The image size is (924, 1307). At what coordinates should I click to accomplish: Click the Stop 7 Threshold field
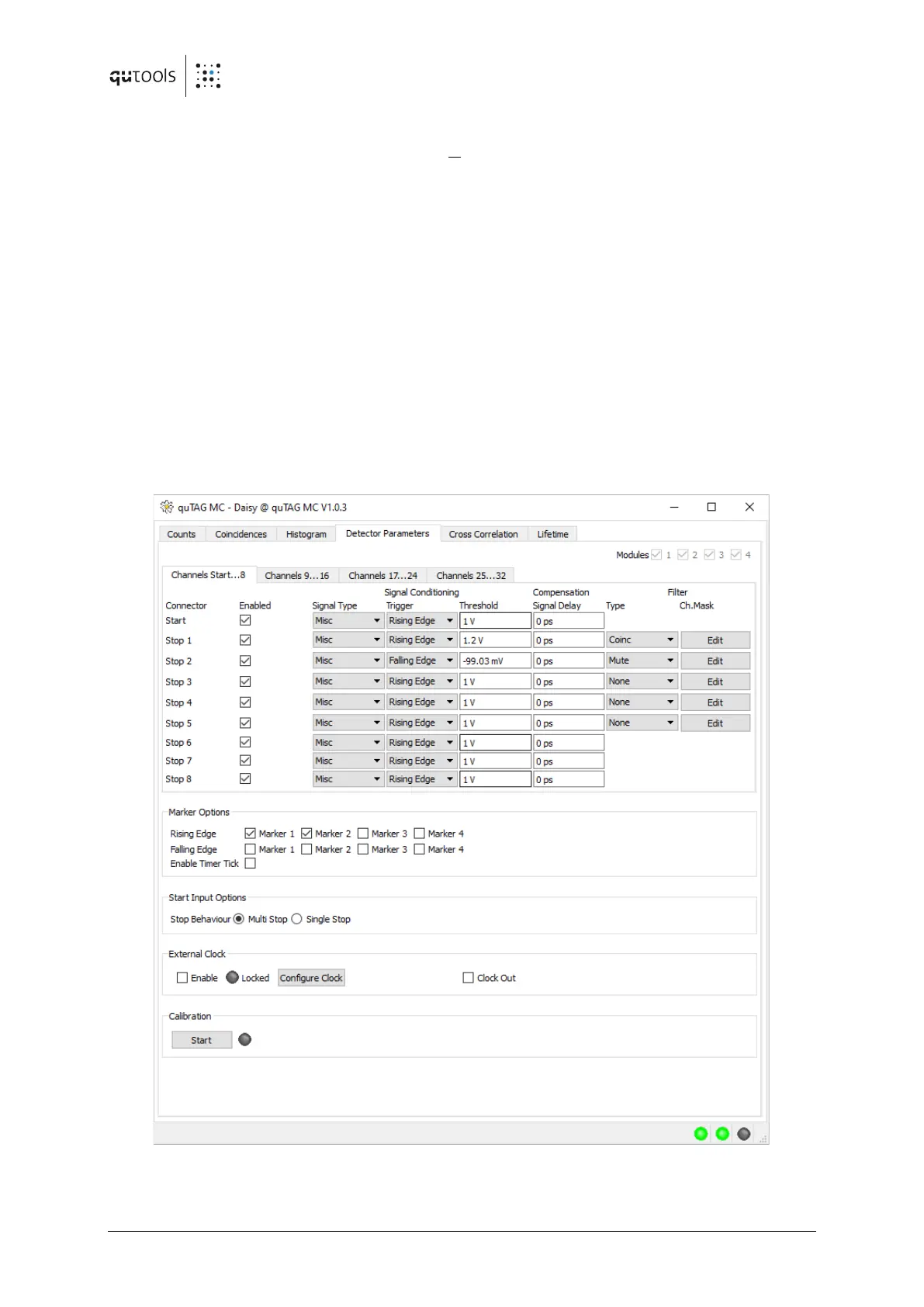(x=495, y=761)
